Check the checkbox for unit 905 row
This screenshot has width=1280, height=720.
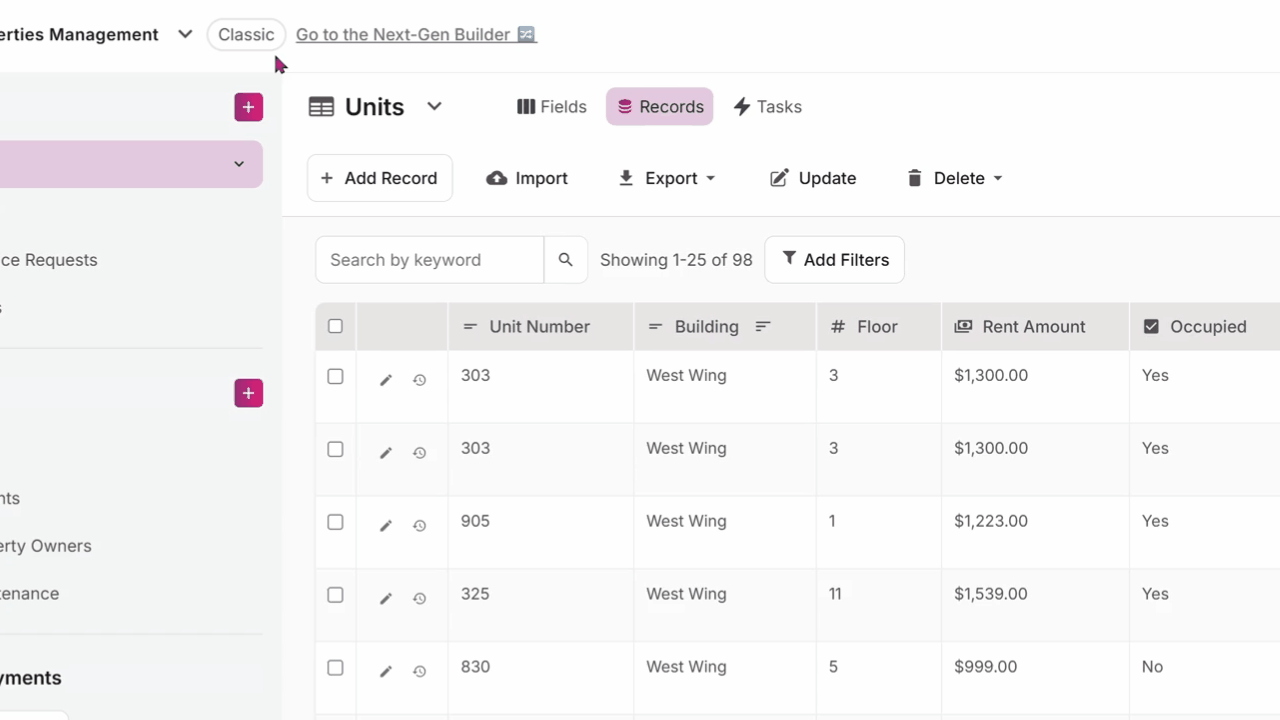335,522
